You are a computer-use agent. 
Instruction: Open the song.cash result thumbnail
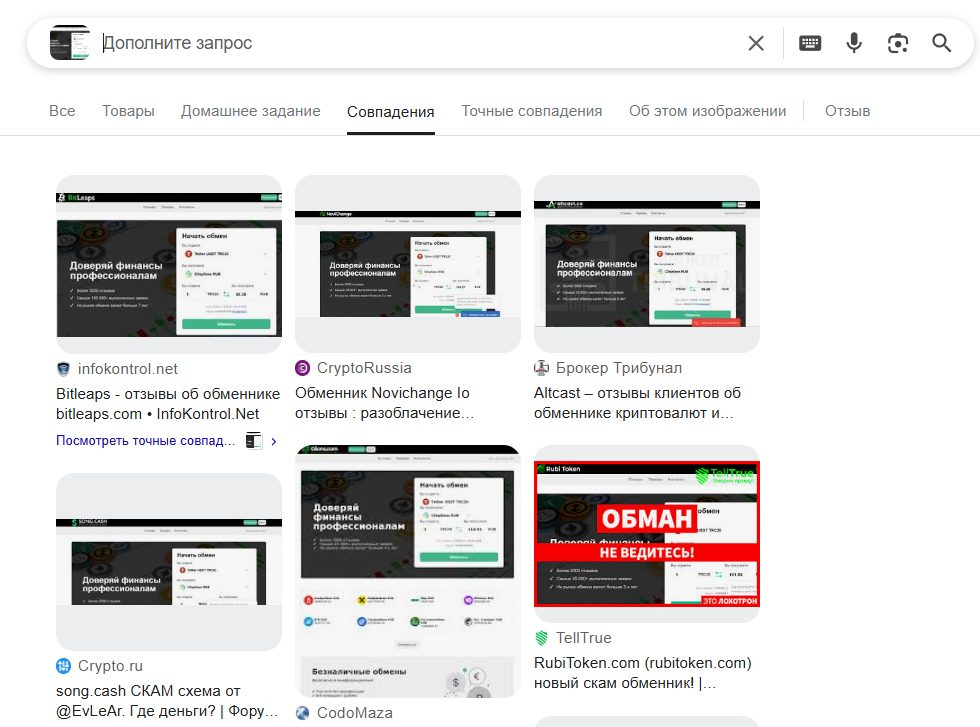pyautogui.click(x=169, y=562)
